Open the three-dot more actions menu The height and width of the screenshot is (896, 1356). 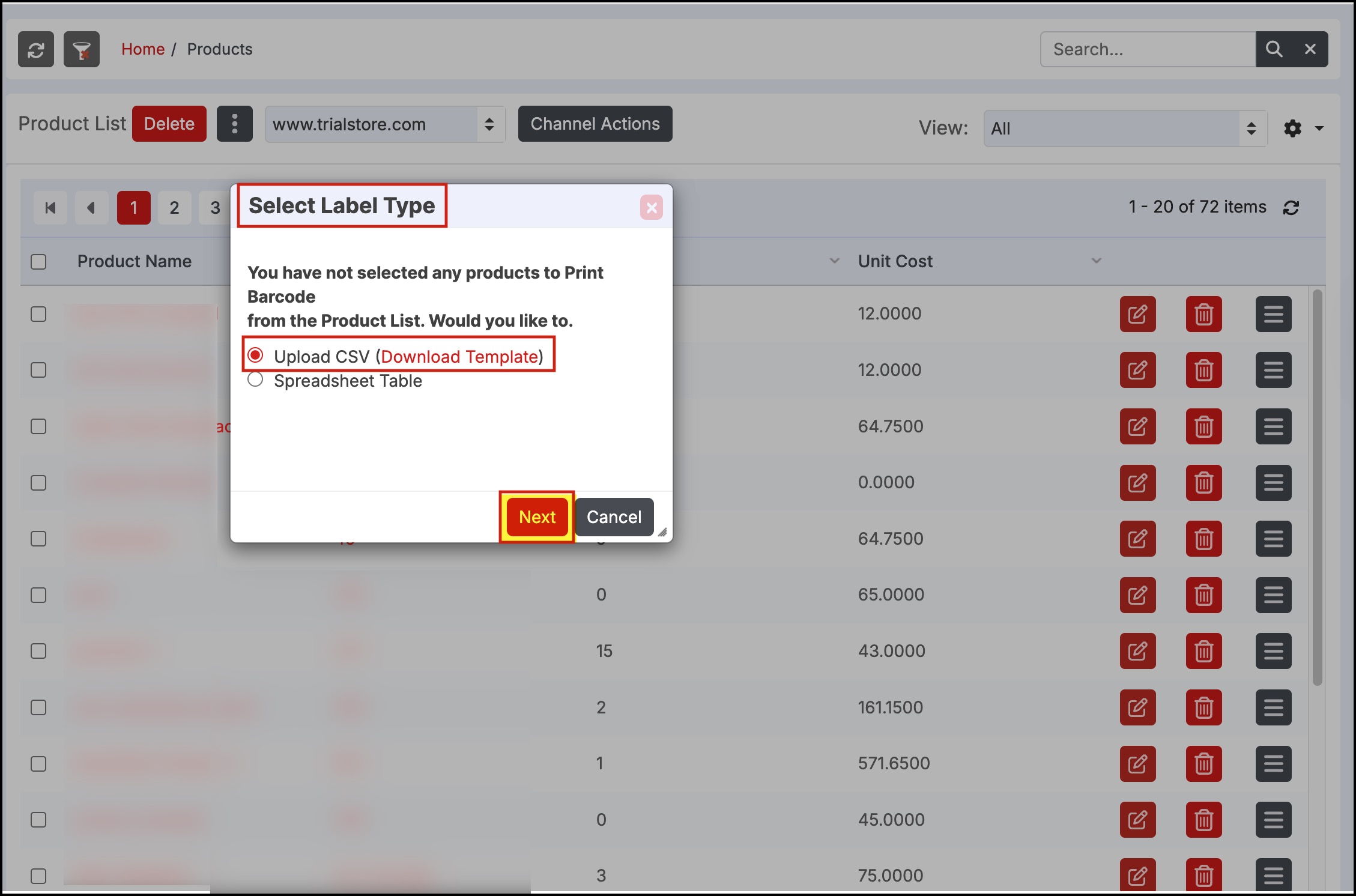coord(234,124)
